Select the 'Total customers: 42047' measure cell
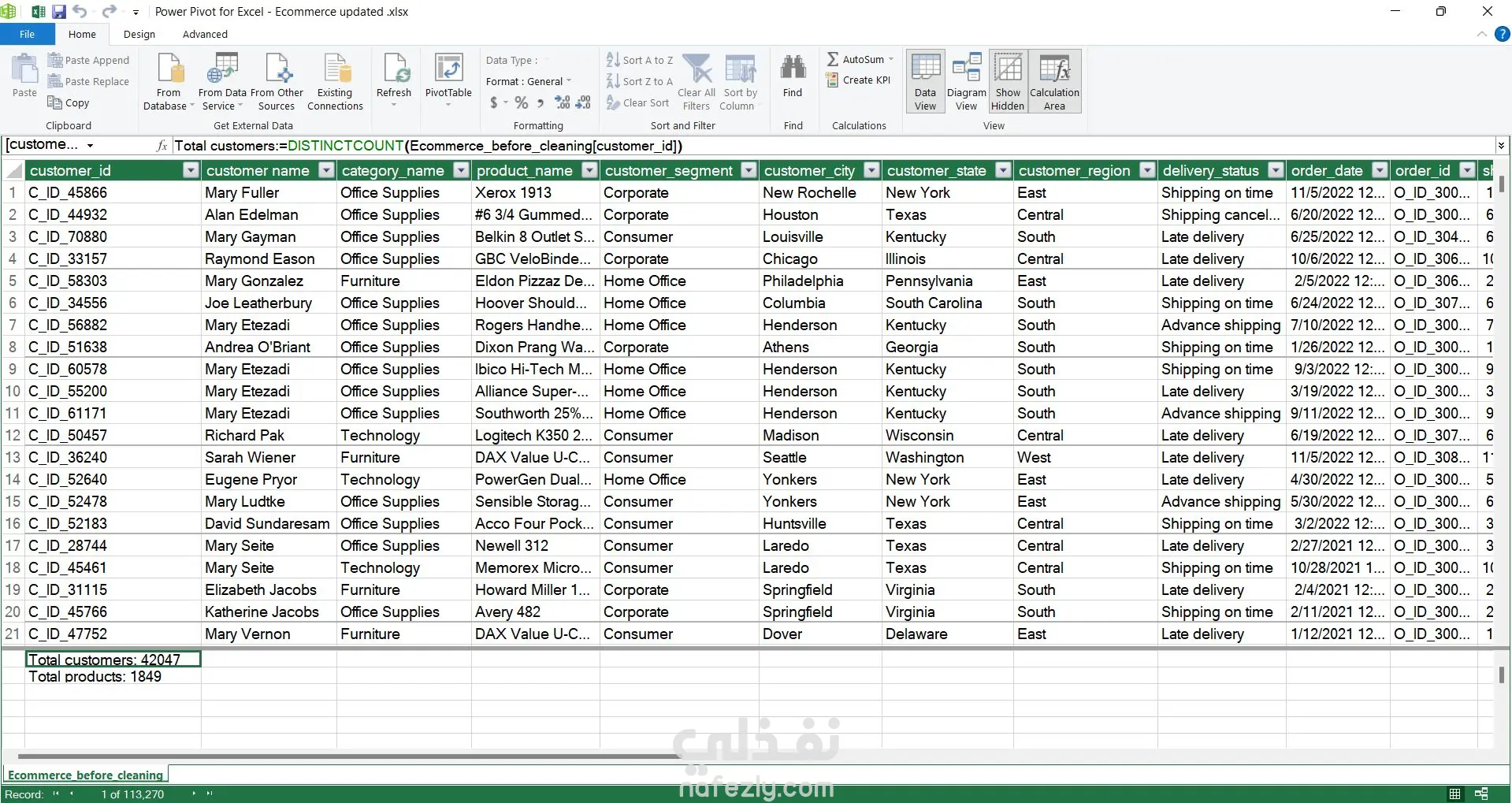Viewport: 1512px width, 803px height. [x=113, y=659]
